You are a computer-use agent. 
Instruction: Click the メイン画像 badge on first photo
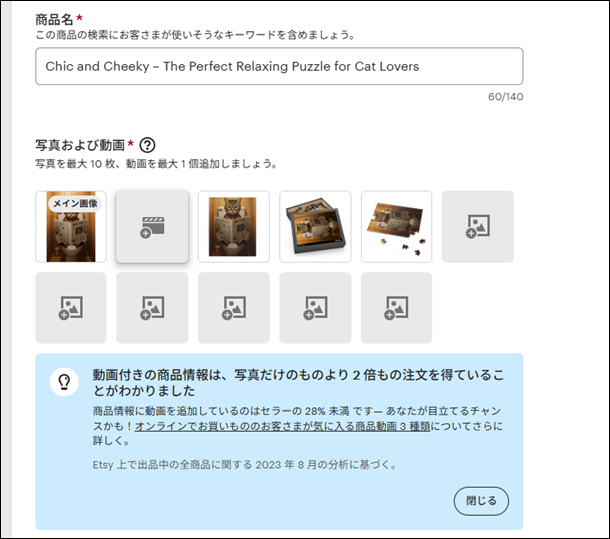[75, 204]
